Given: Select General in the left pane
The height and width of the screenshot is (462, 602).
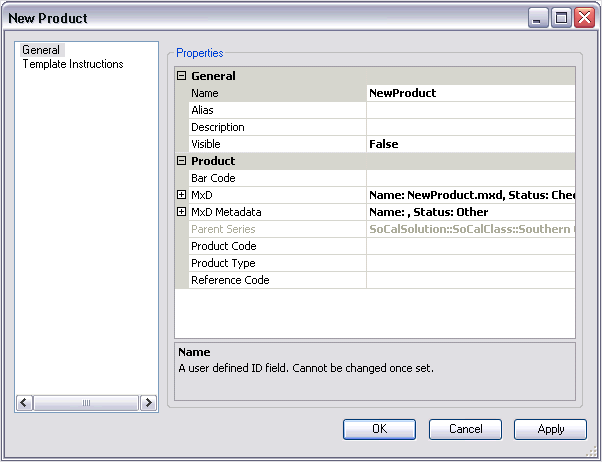Looking at the screenshot, I should click(41, 50).
